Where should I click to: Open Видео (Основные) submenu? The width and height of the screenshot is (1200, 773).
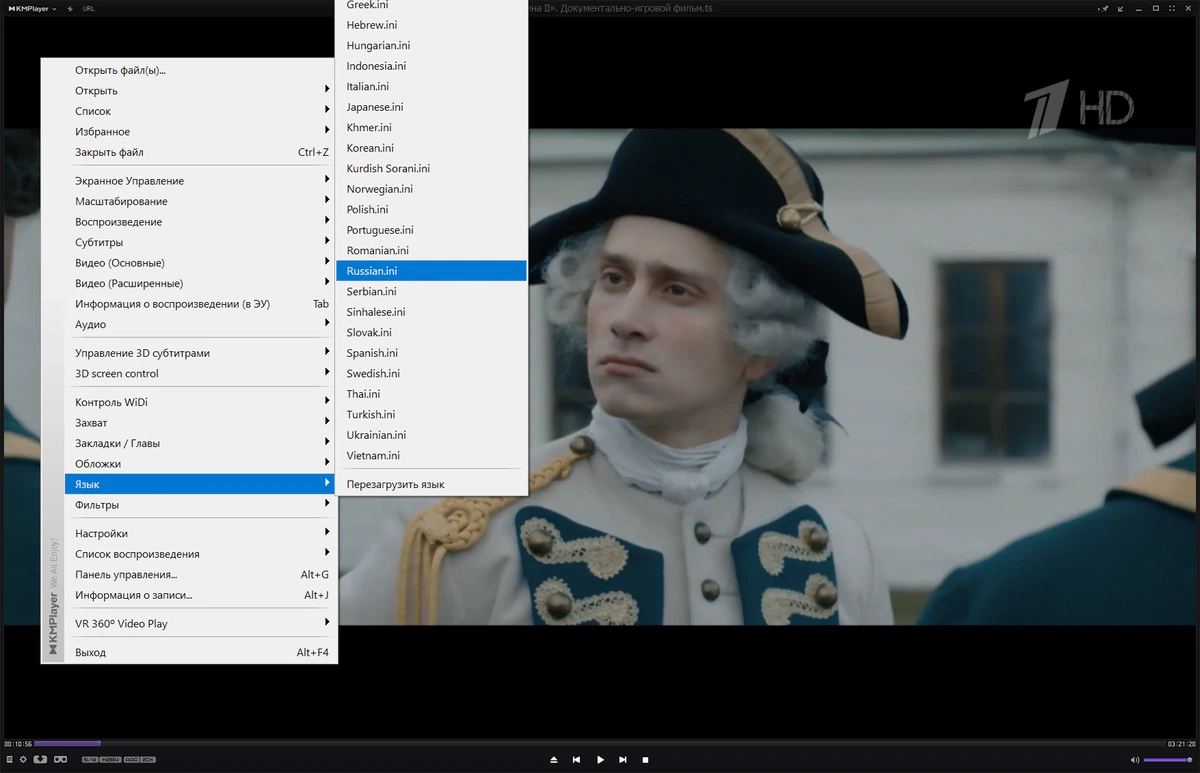coord(201,263)
